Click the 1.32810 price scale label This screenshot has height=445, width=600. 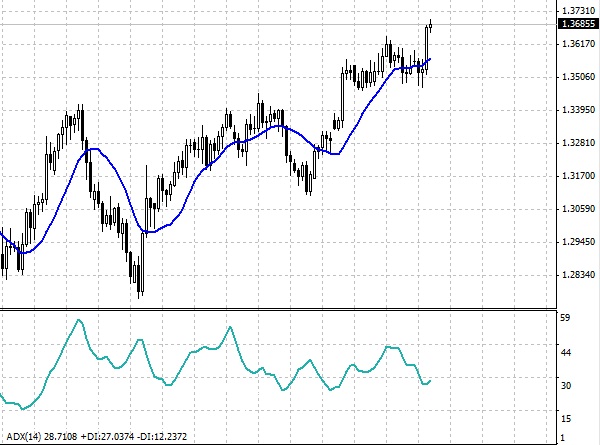(579, 143)
